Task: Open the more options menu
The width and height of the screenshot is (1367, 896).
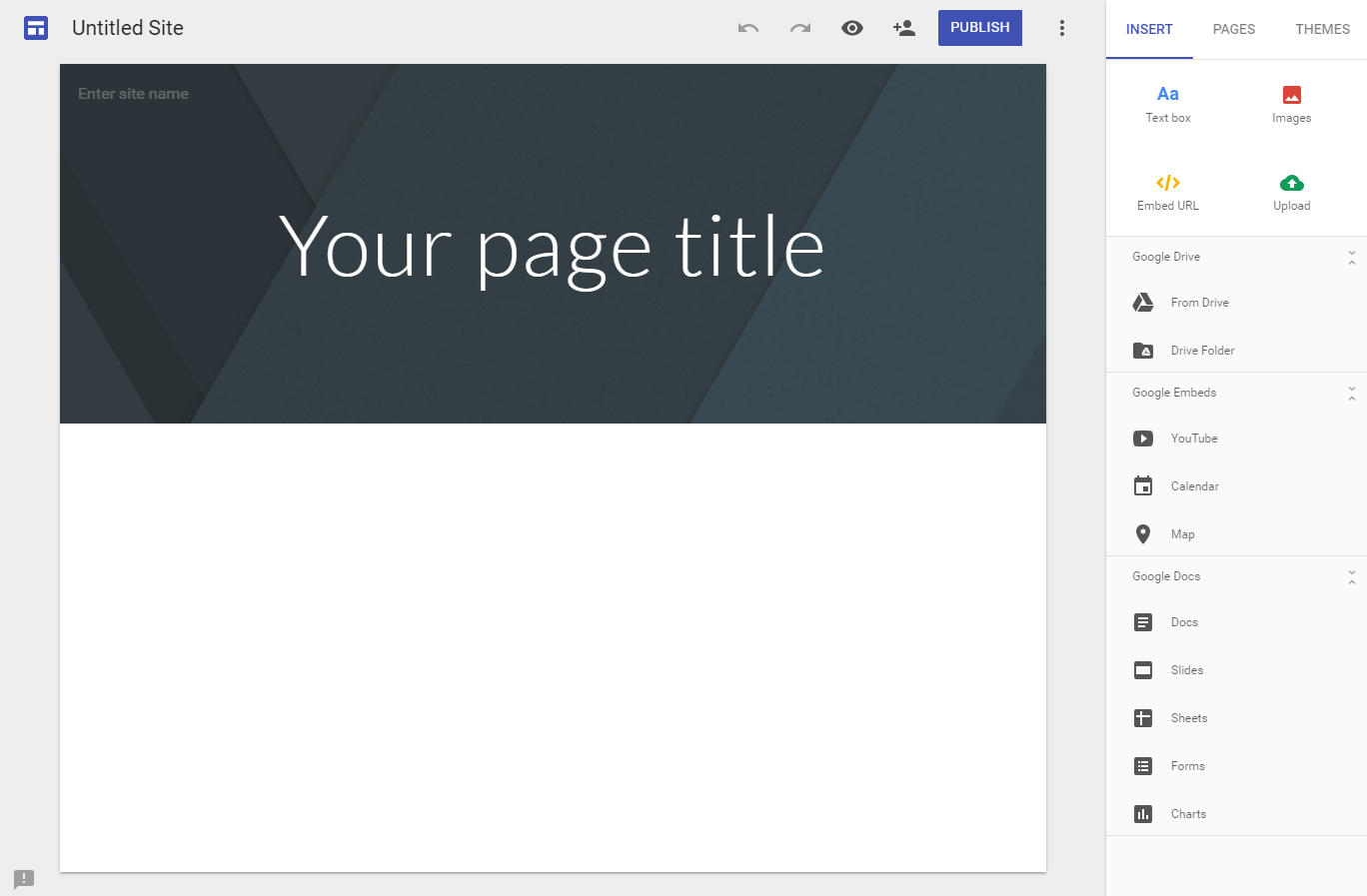Action: (x=1062, y=27)
